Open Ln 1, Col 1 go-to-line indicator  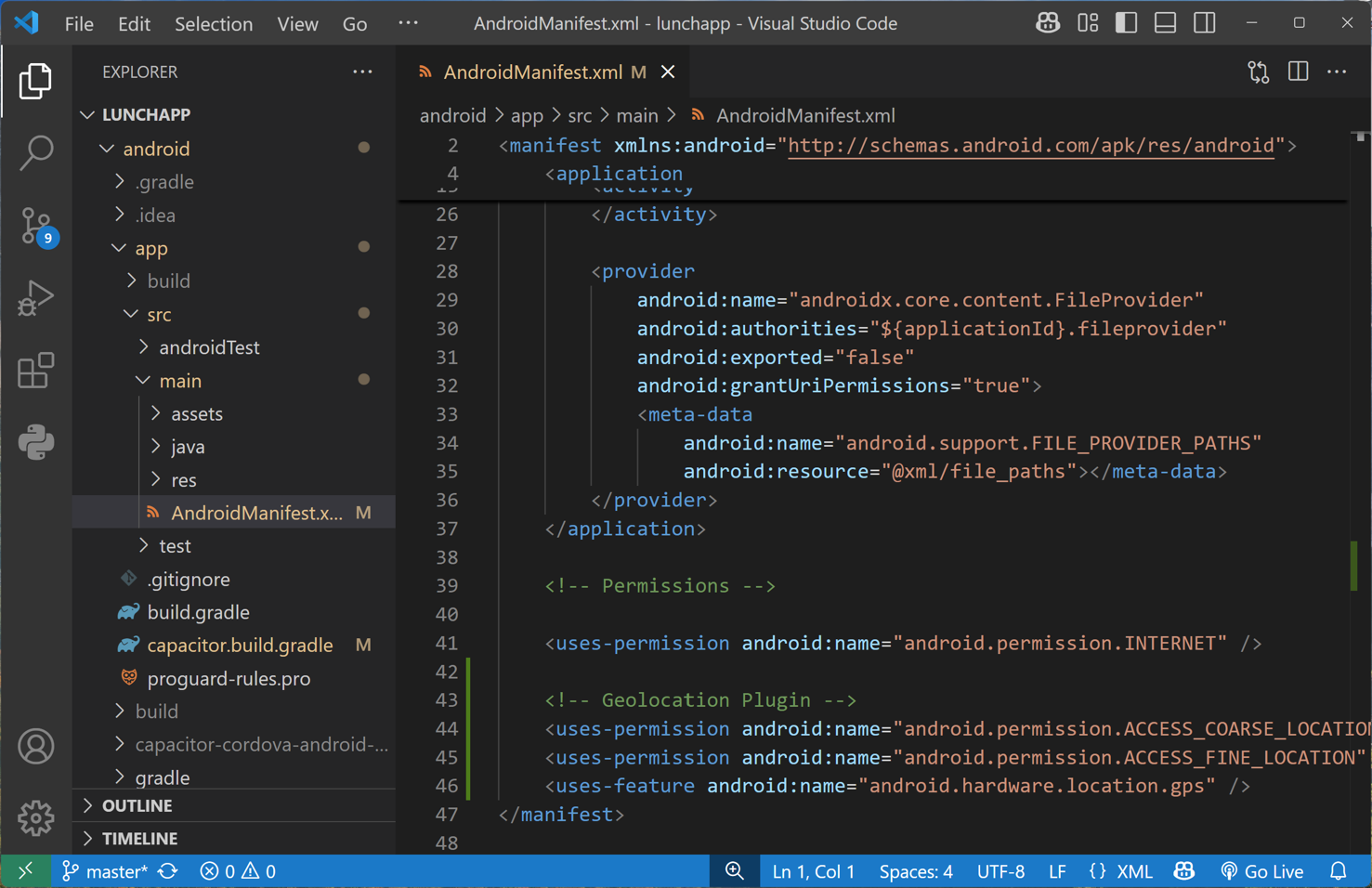(813, 871)
